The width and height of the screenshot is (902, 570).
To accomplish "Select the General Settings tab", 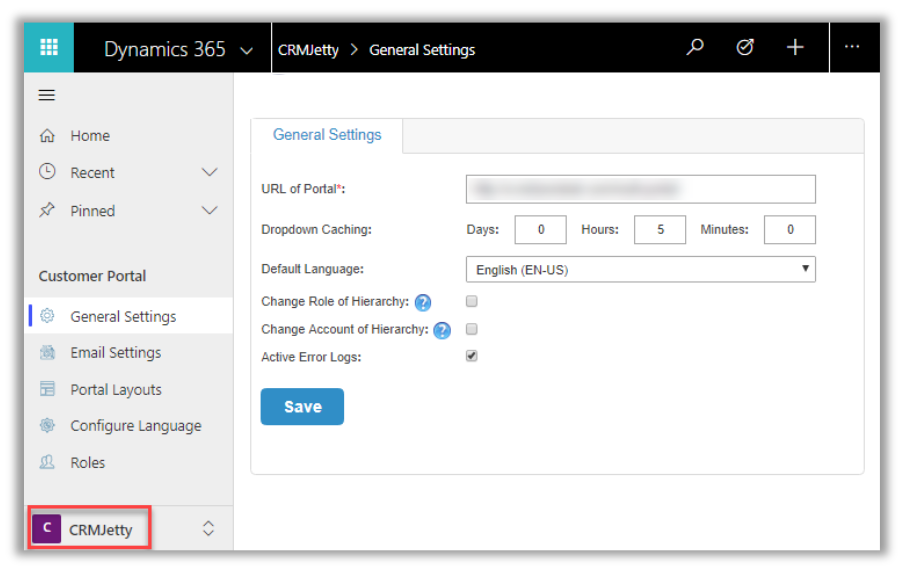I will tap(327, 135).
